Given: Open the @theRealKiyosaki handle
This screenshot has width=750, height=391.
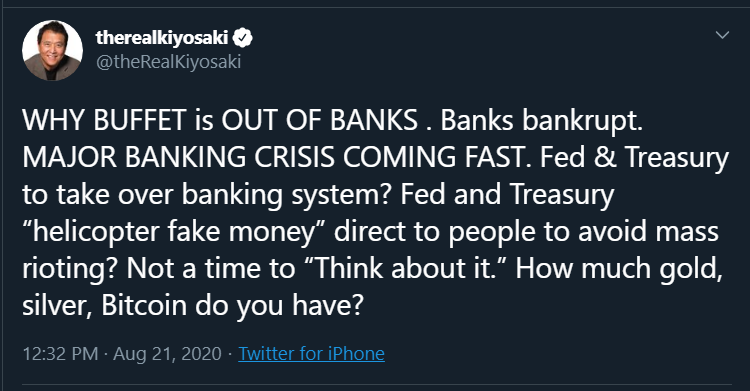Looking at the screenshot, I should (168, 62).
